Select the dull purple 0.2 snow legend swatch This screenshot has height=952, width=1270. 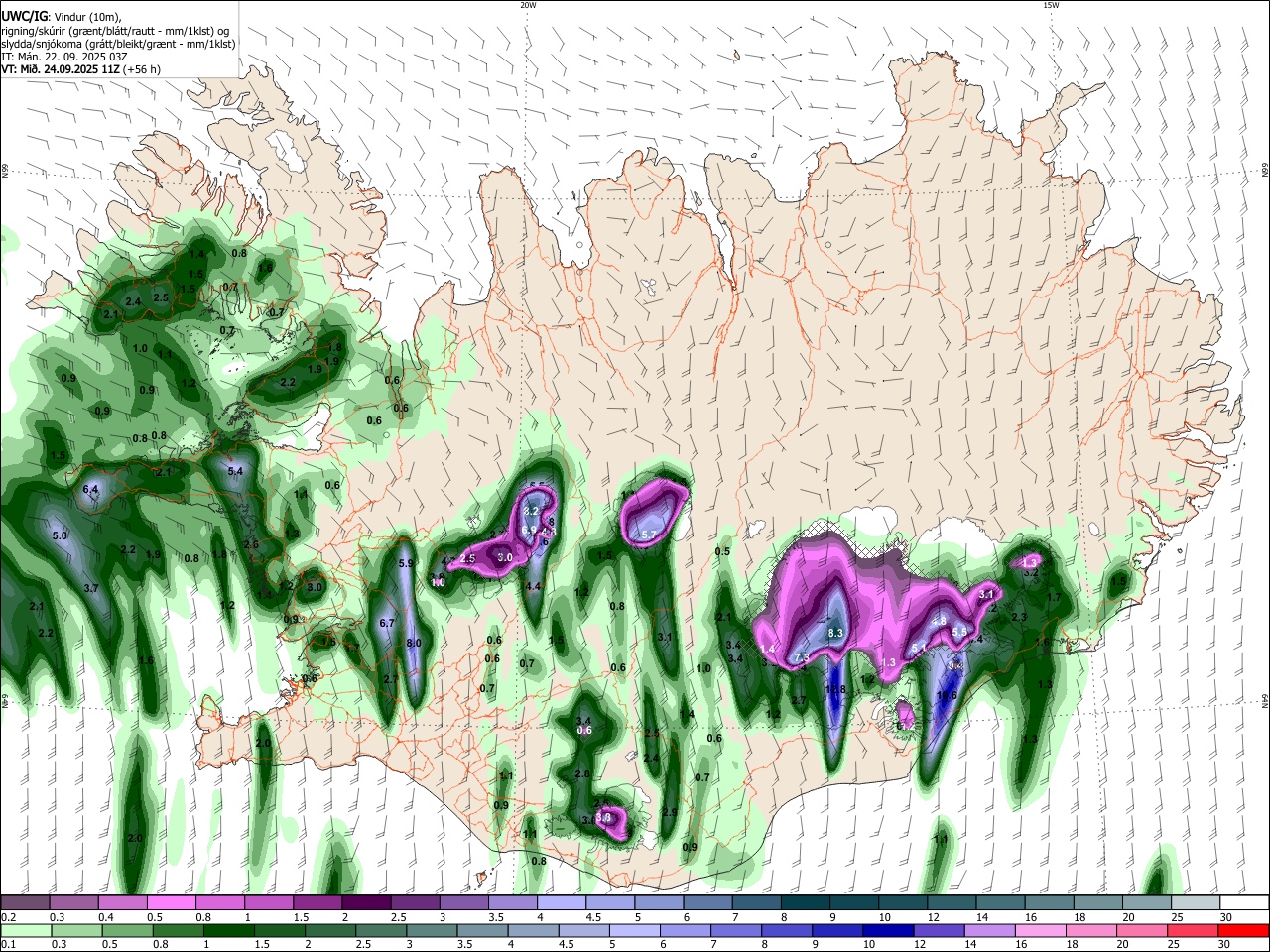pyautogui.click(x=25, y=903)
